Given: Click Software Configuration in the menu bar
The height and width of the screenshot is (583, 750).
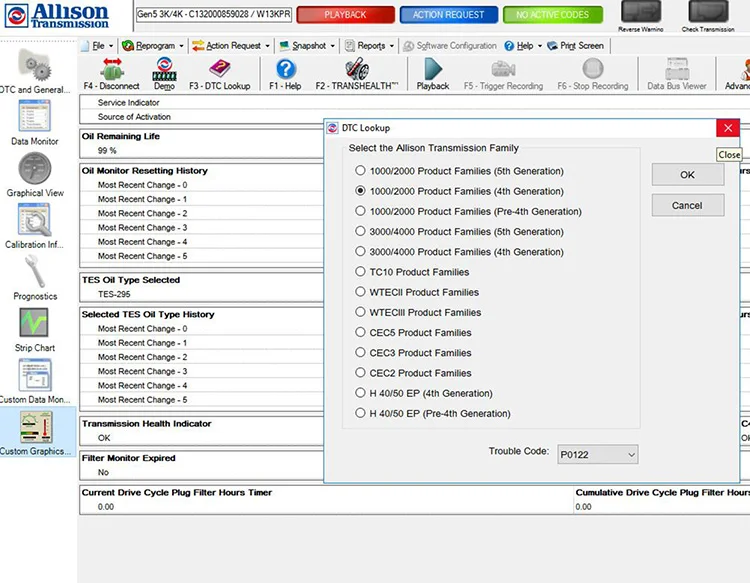Looking at the screenshot, I should [x=450, y=46].
